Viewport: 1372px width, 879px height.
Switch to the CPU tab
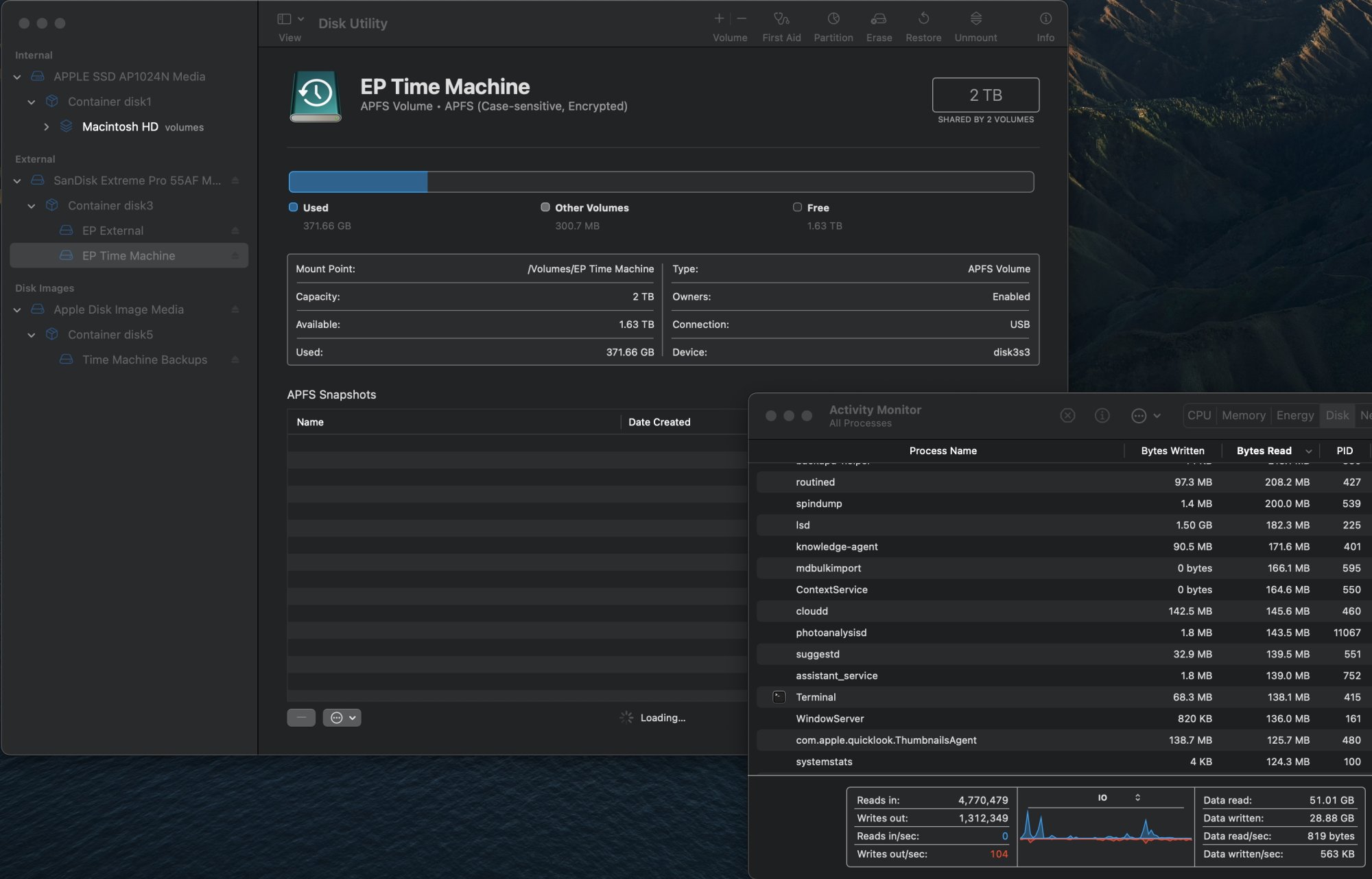pos(1199,416)
